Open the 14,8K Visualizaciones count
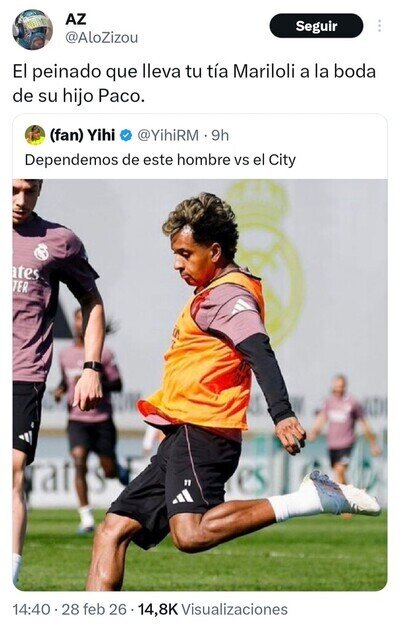 tap(213, 610)
